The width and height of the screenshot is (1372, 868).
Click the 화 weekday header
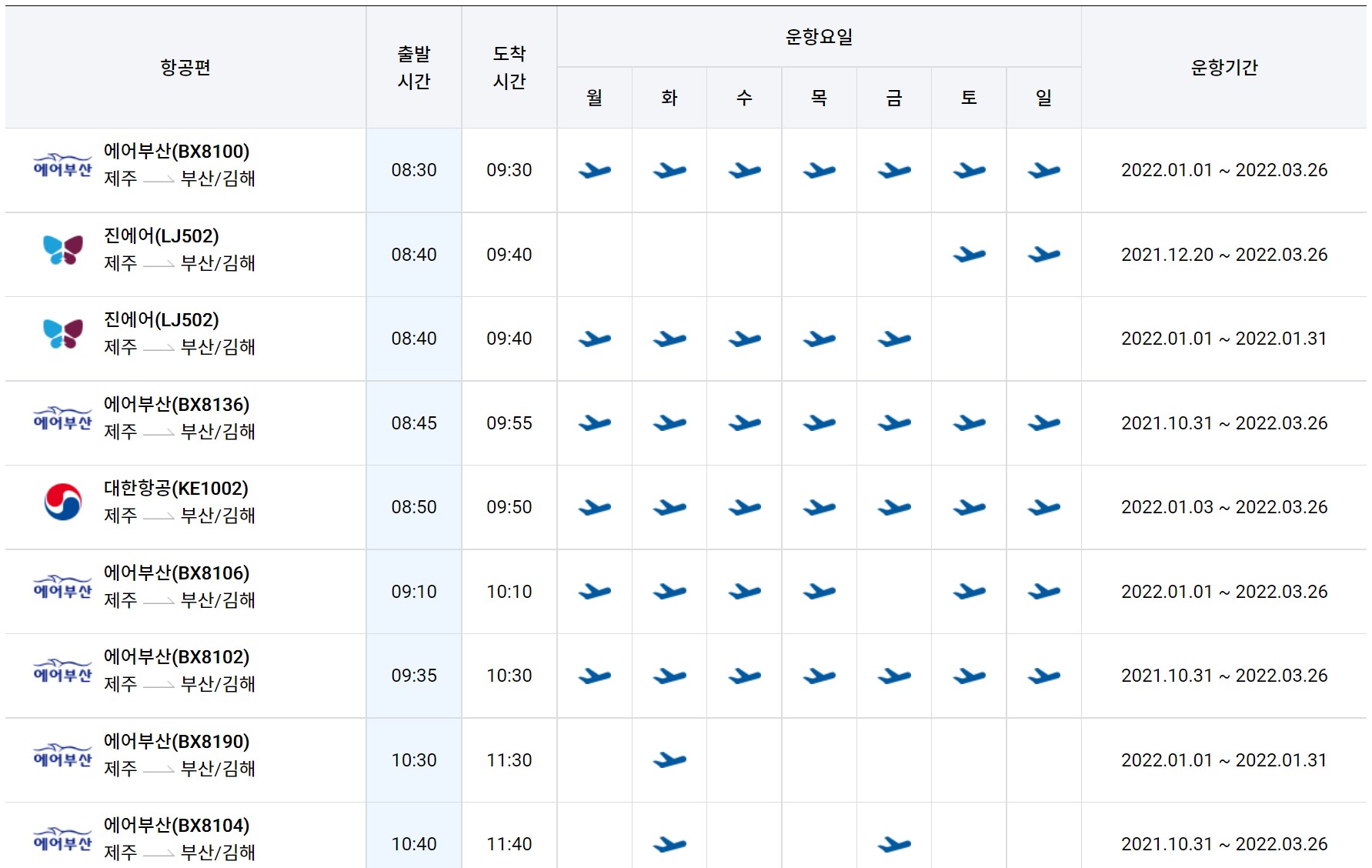coord(669,97)
